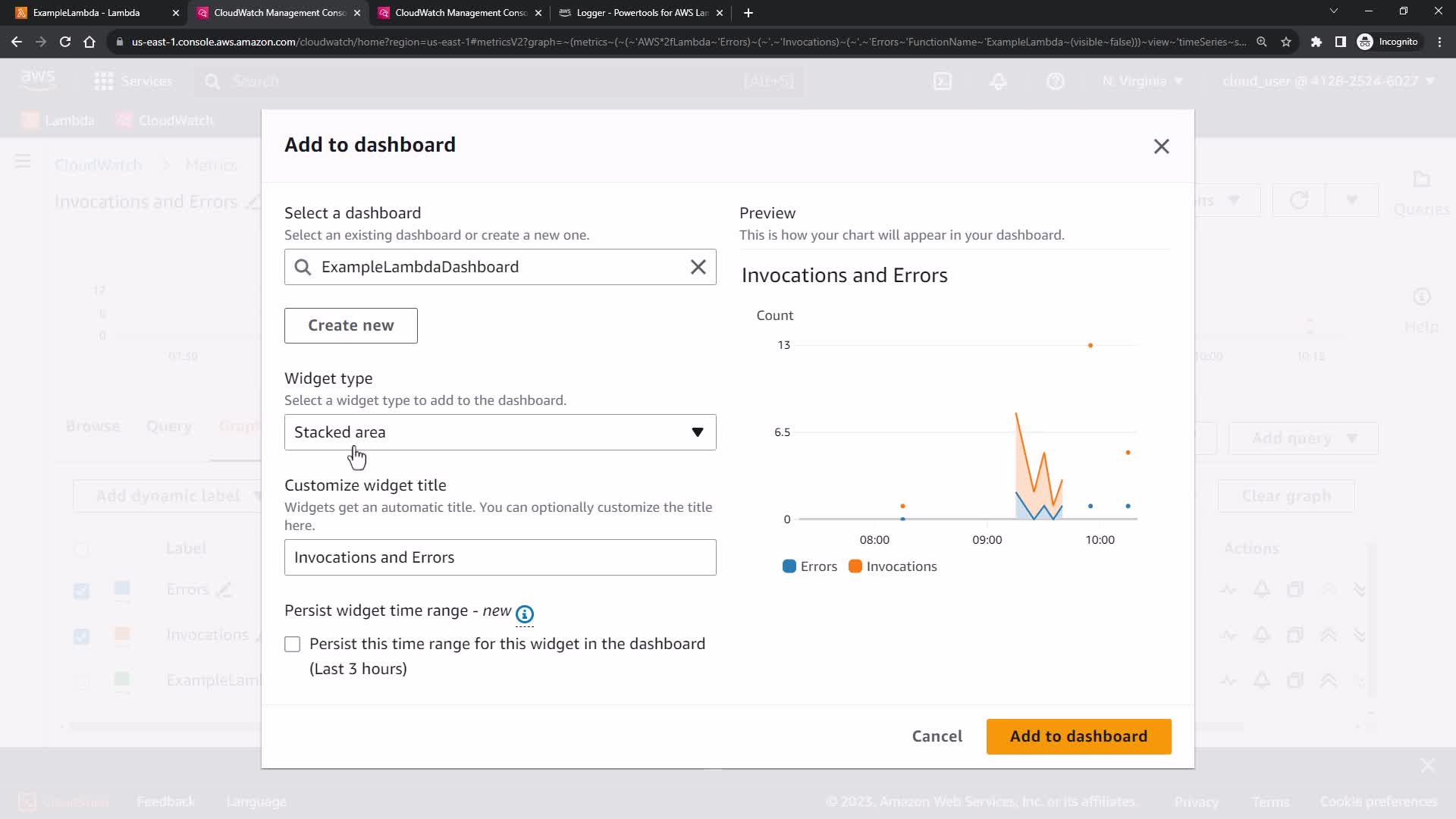The image size is (1456, 819).
Task: Click the dashboard search magnifier icon
Action: tap(303, 267)
